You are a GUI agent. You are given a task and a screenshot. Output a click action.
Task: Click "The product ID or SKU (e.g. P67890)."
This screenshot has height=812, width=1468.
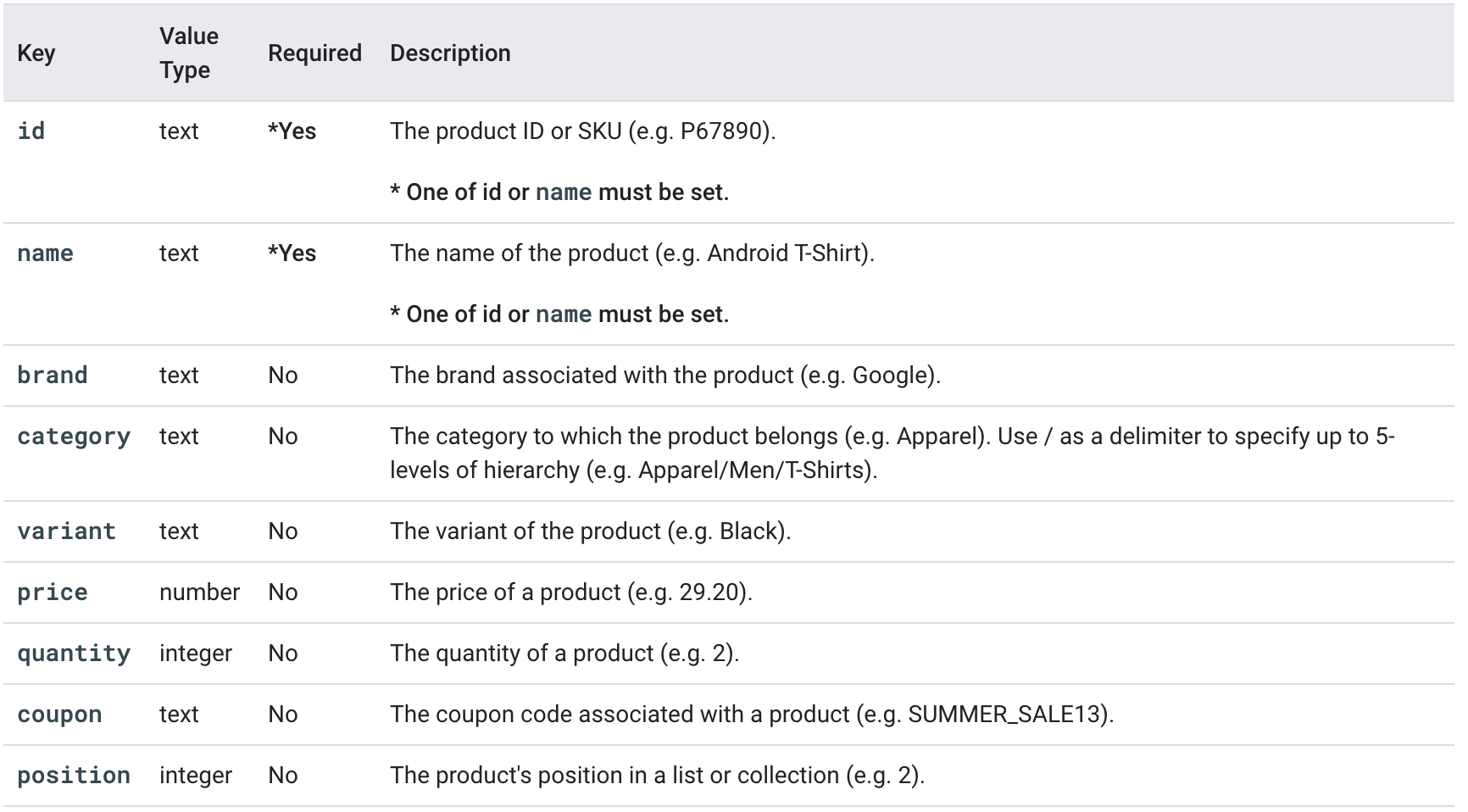coord(583,131)
